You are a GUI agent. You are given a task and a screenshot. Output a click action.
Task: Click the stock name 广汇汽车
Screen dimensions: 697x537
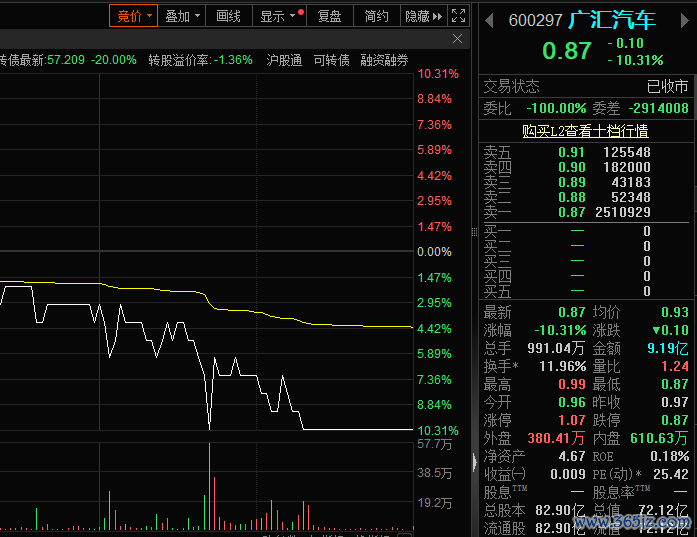(611, 20)
